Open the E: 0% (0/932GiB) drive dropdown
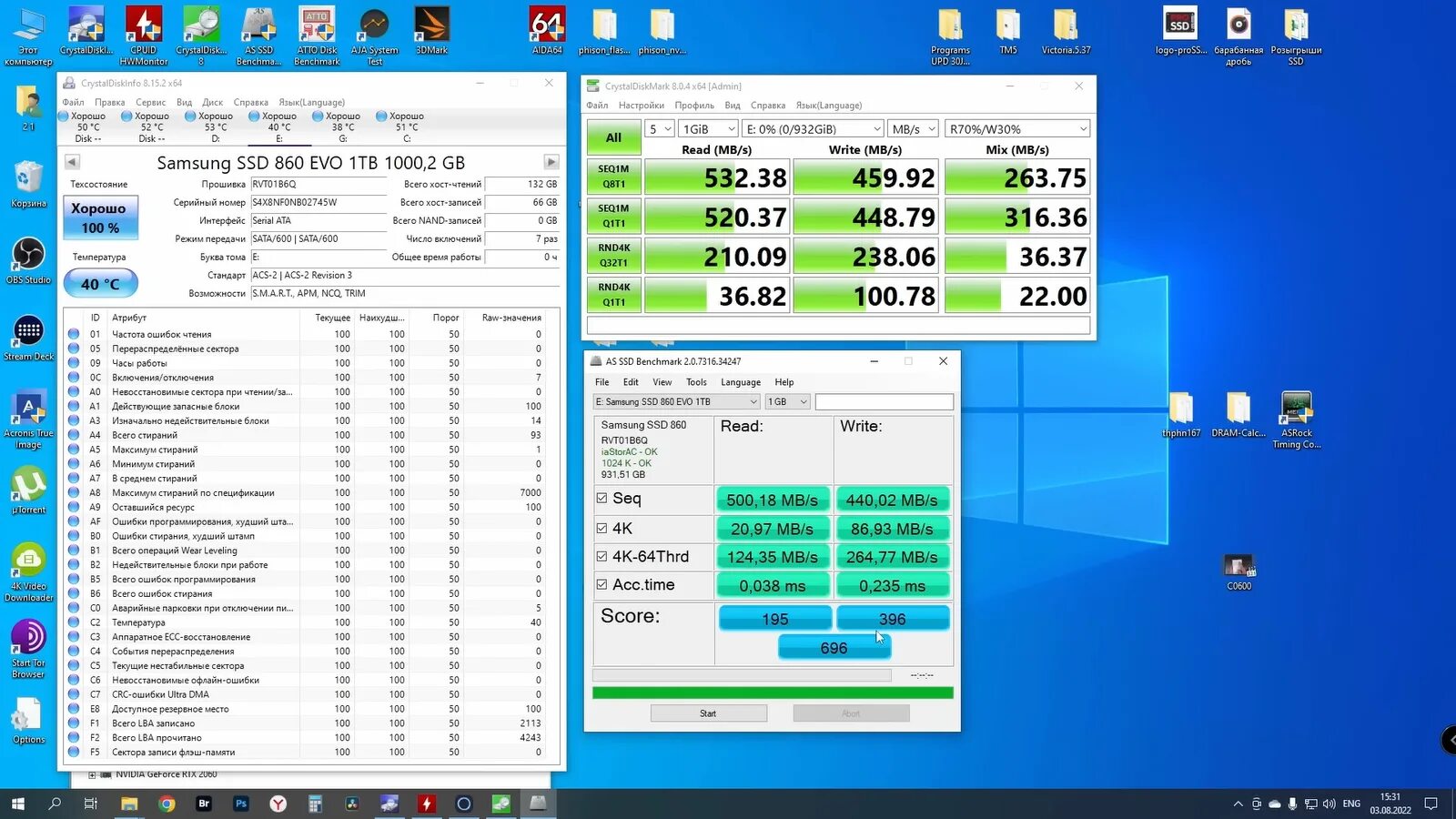Screen dimensions: 1456x819 click(x=814, y=129)
